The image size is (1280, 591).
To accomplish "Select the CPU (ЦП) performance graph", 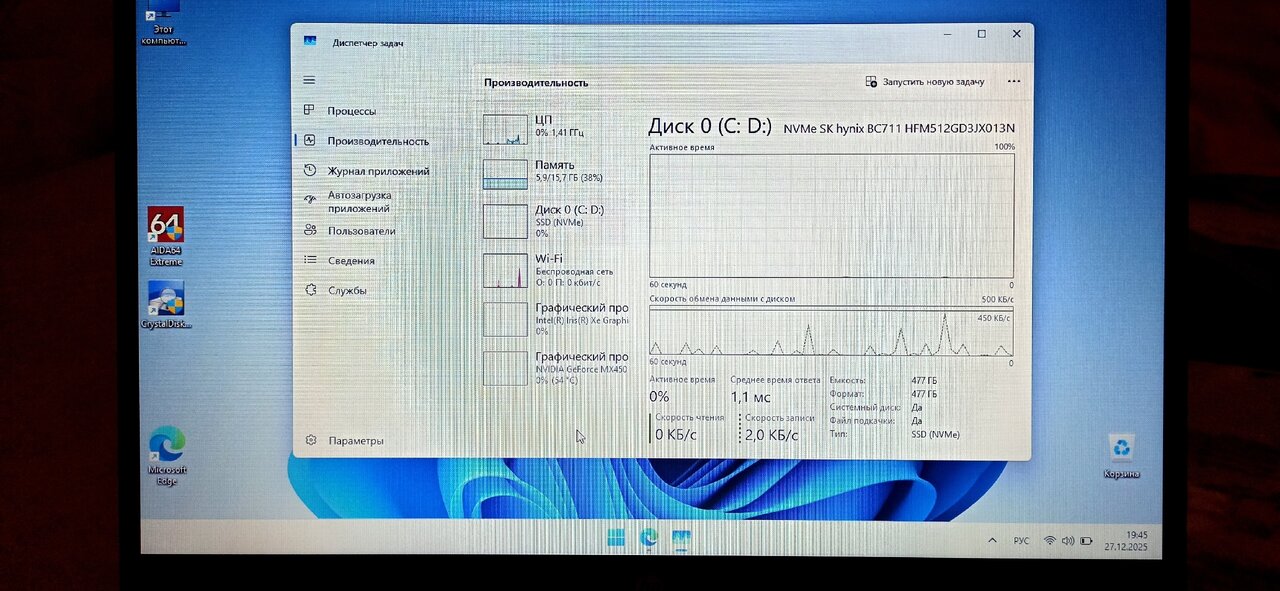I will [x=505, y=129].
